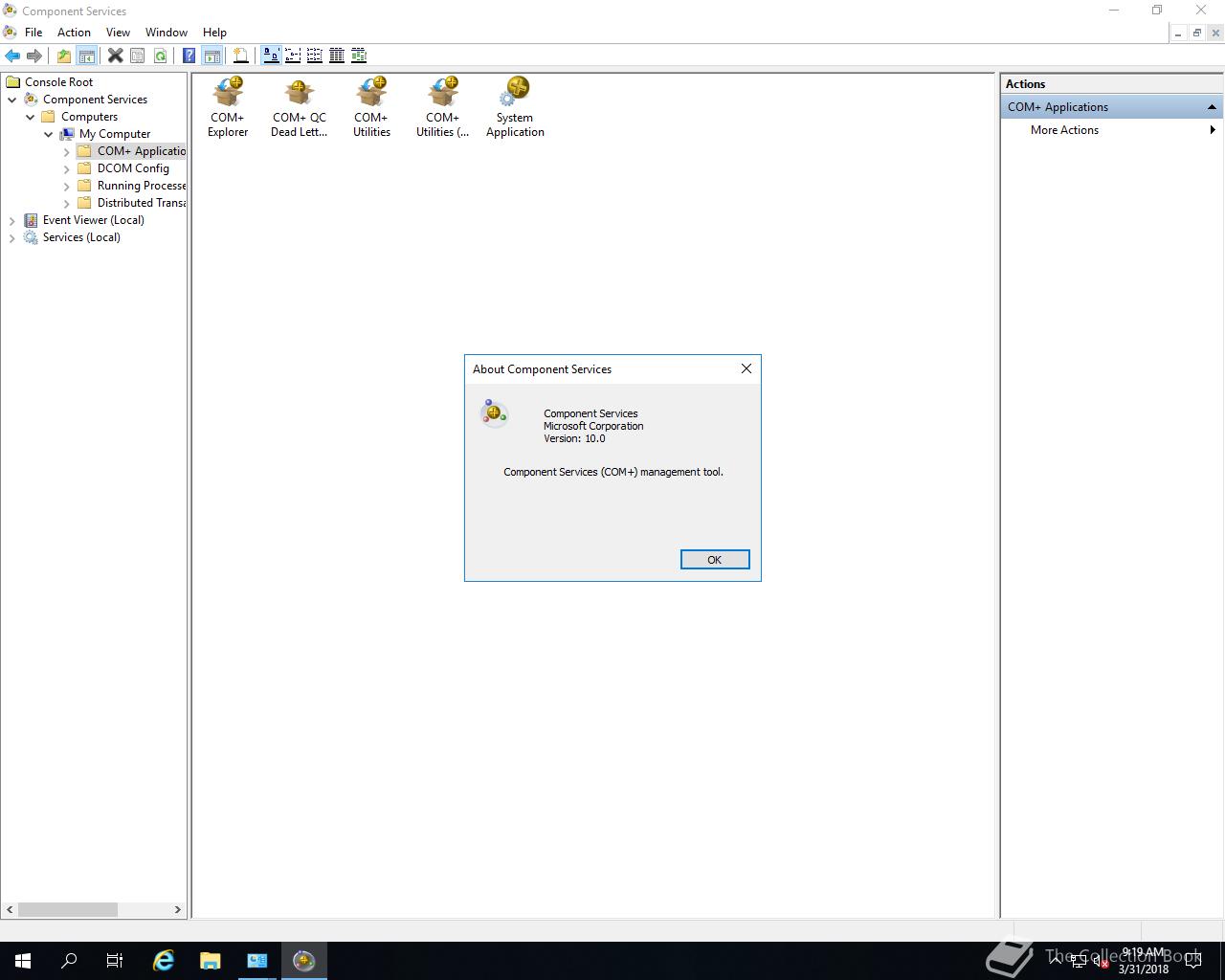Expand the Services (Local) node
The height and width of the screenshot is (980, 1225).
12,237
